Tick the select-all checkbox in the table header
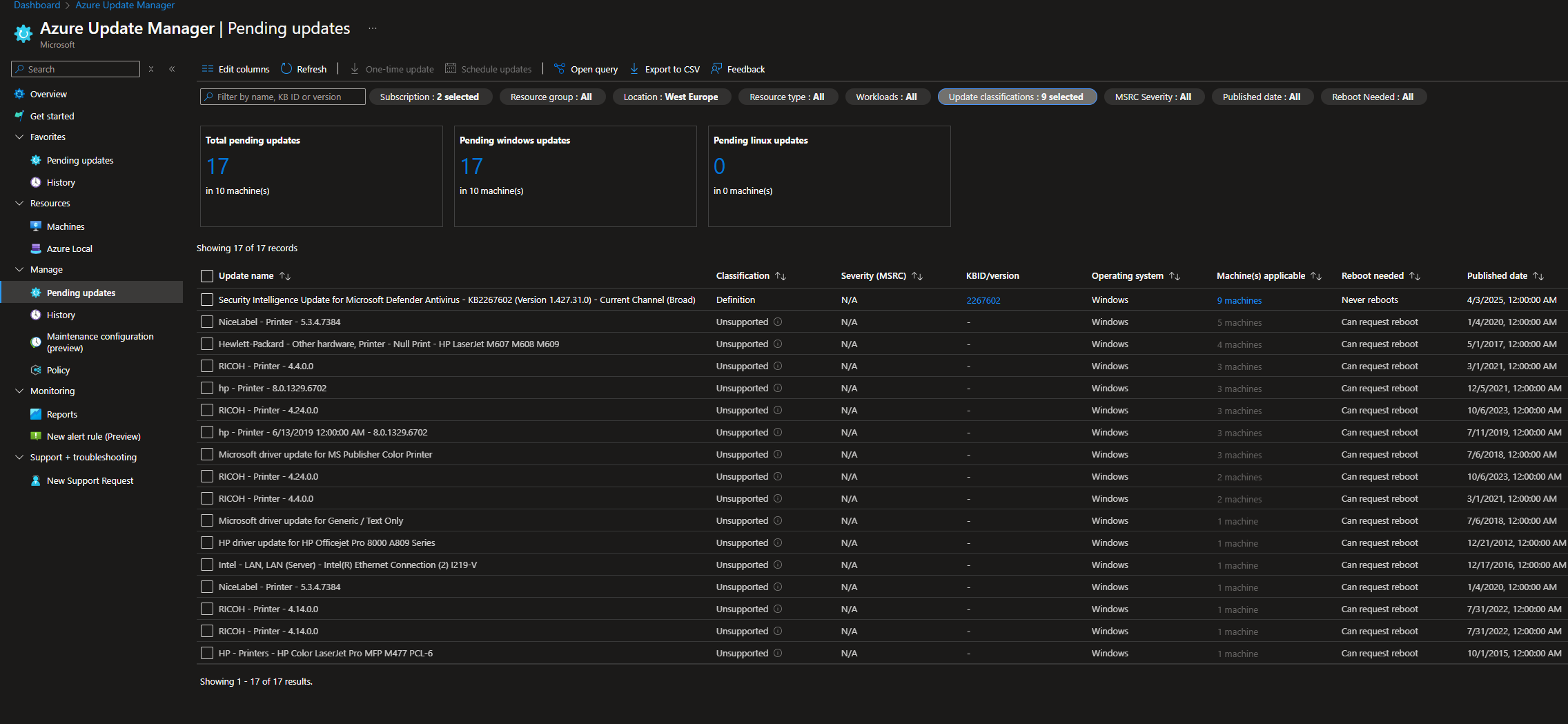 207,276
